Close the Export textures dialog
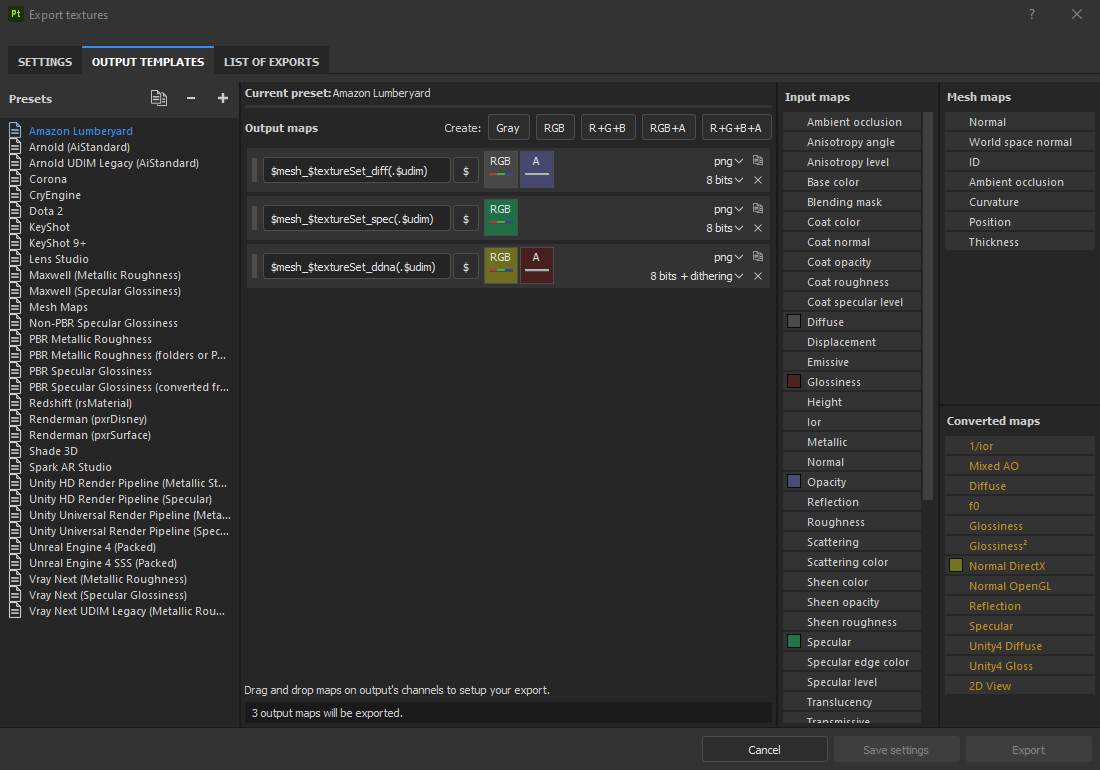Screen dimensions: 1100x770 tap(1077, 15)
